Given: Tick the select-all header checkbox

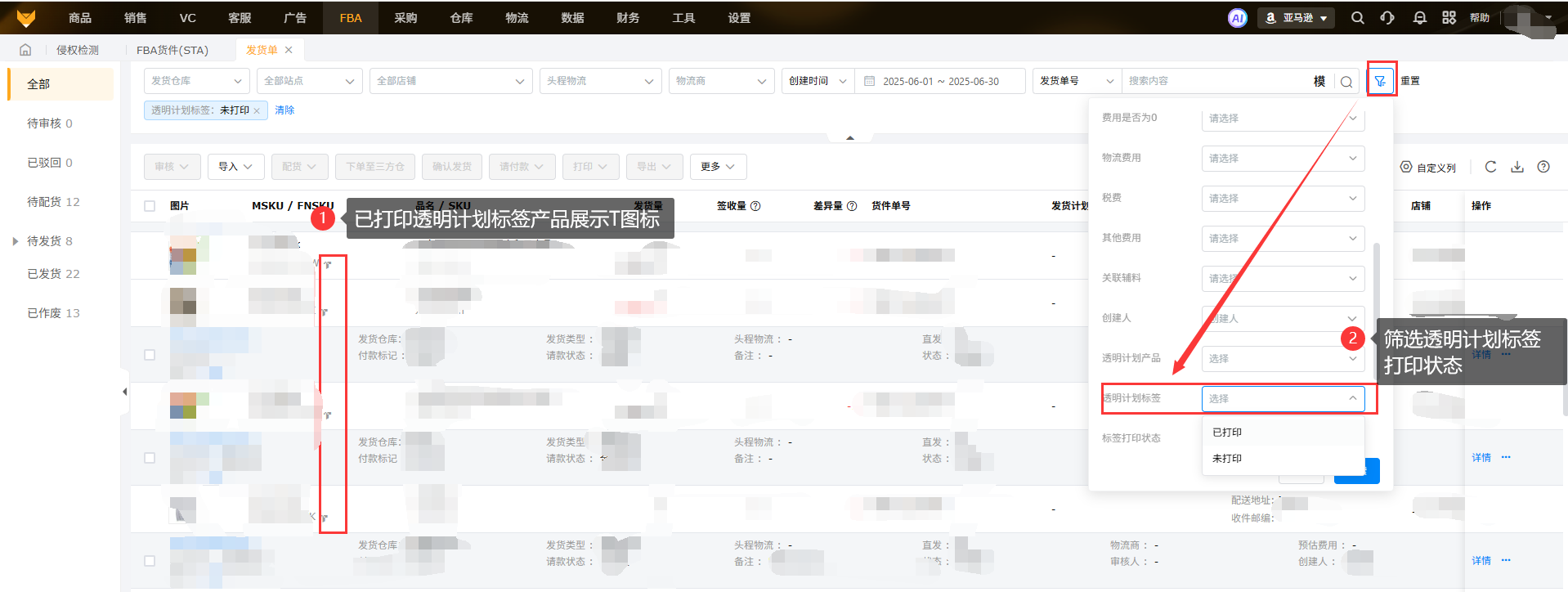Looking at the screenshot, I should point(150,206).
